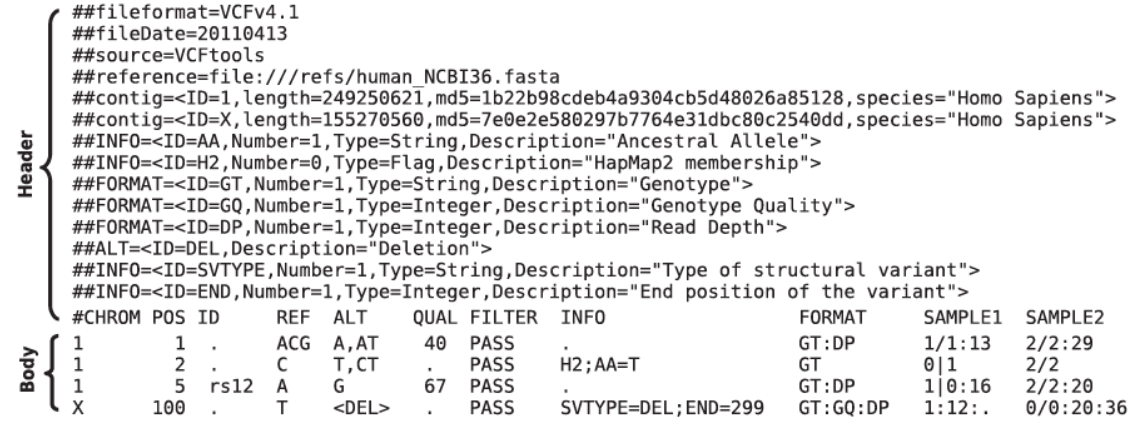Select the contig ID=X line
Screen dimensions: 1146x432
[593, 119]
